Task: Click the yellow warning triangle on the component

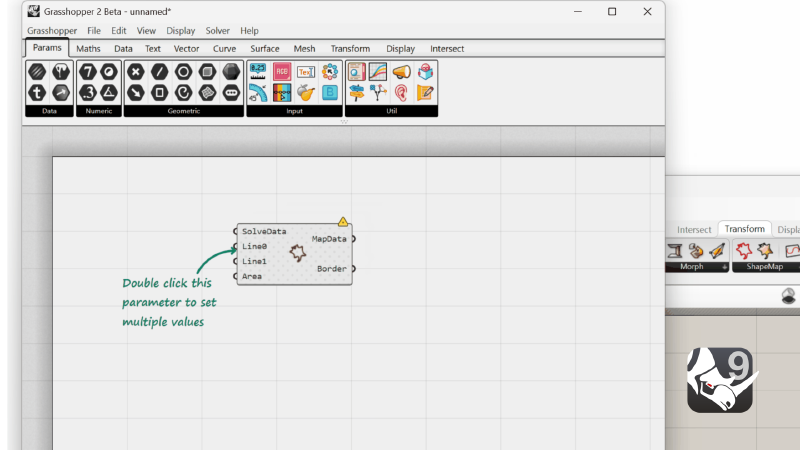Action: pyautogui.click(x=343, y=222)
